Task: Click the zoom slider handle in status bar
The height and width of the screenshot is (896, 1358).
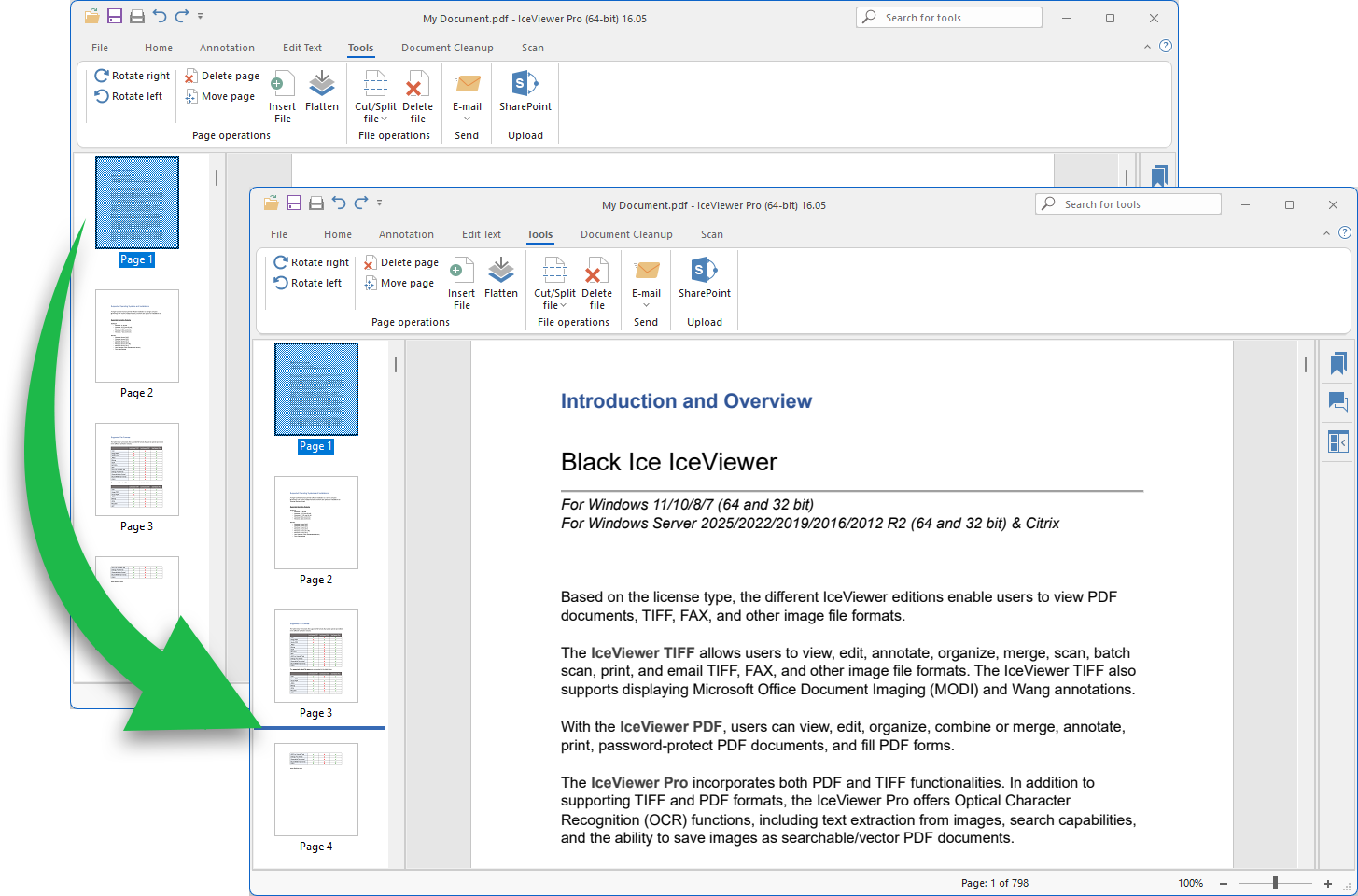Action: coord(1275,883)
